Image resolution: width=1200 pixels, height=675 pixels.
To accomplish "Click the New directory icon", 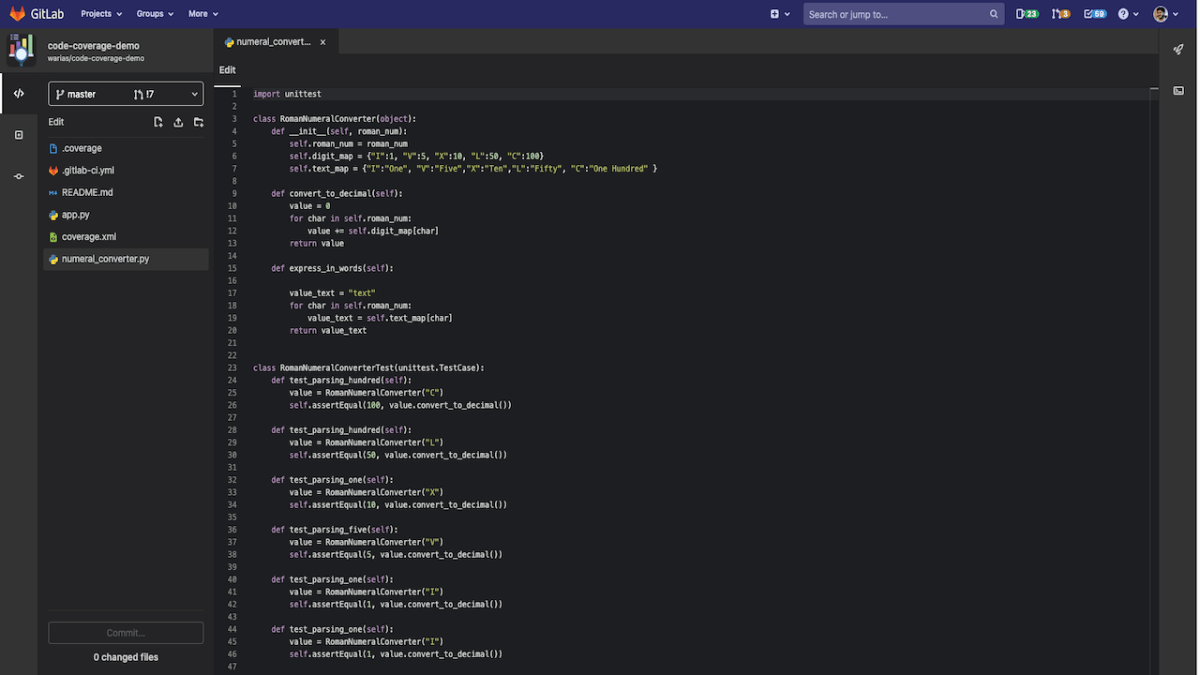I will [x=198, y=122].
